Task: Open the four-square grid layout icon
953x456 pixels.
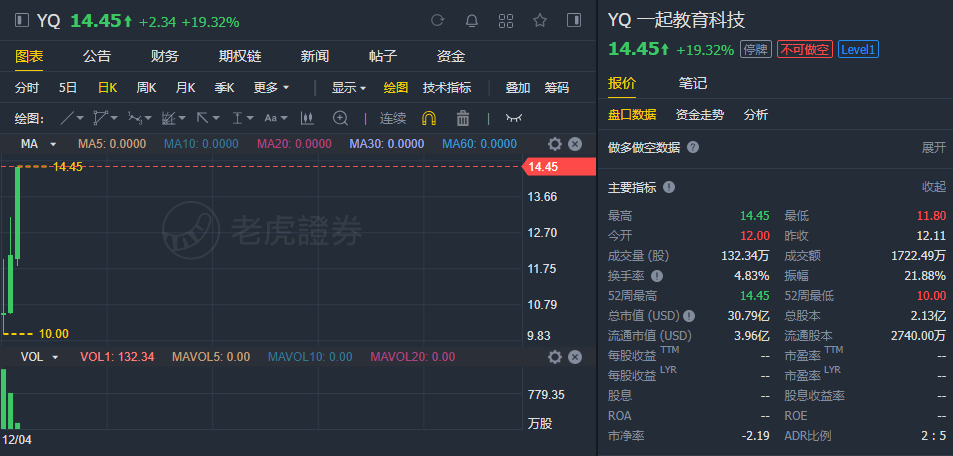Action: [x=506, y=21]
